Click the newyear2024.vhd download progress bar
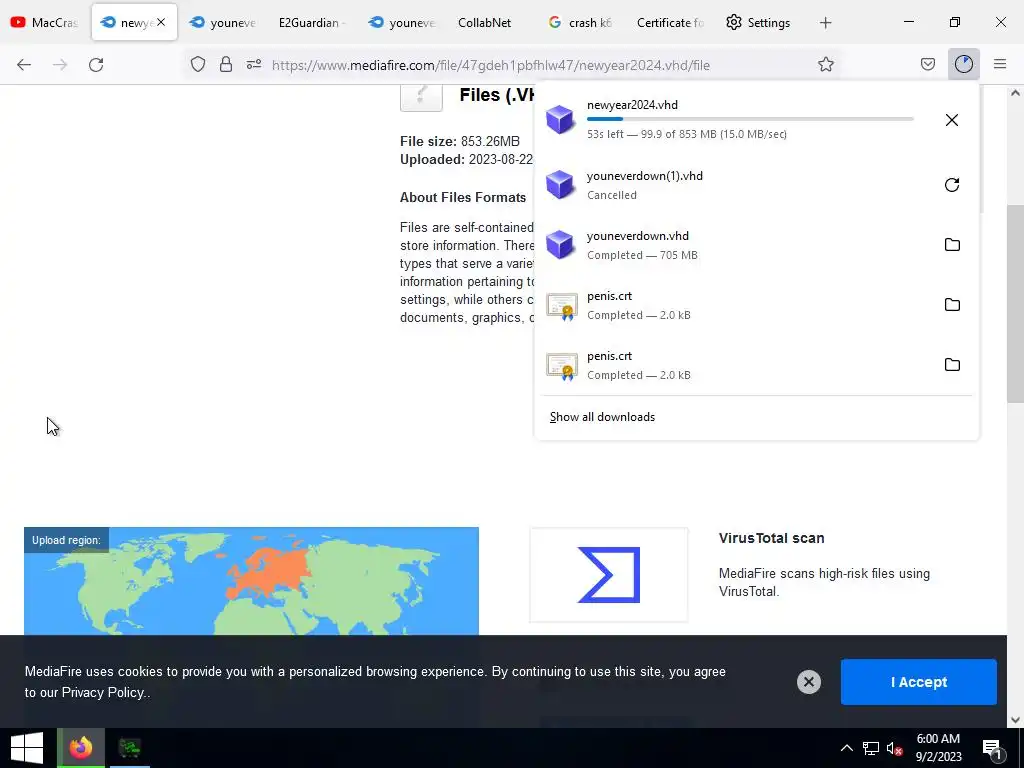This screenshot has height=768, width=1024. (x=750, y=119)
